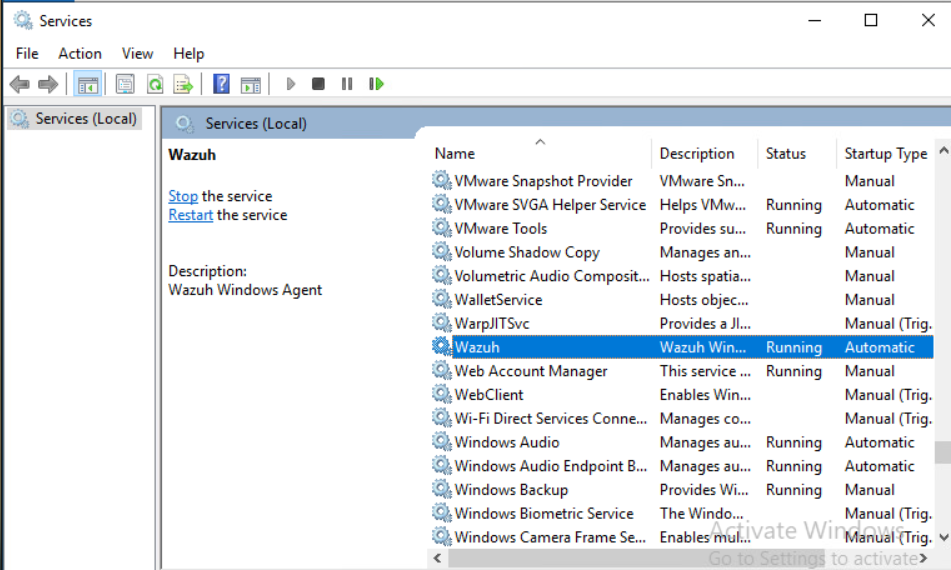Viewport: 951px width, 570px height.
Task: Click the vertical scrollbar up arrow
Action: pyautogui.click(x=943, y=149)
